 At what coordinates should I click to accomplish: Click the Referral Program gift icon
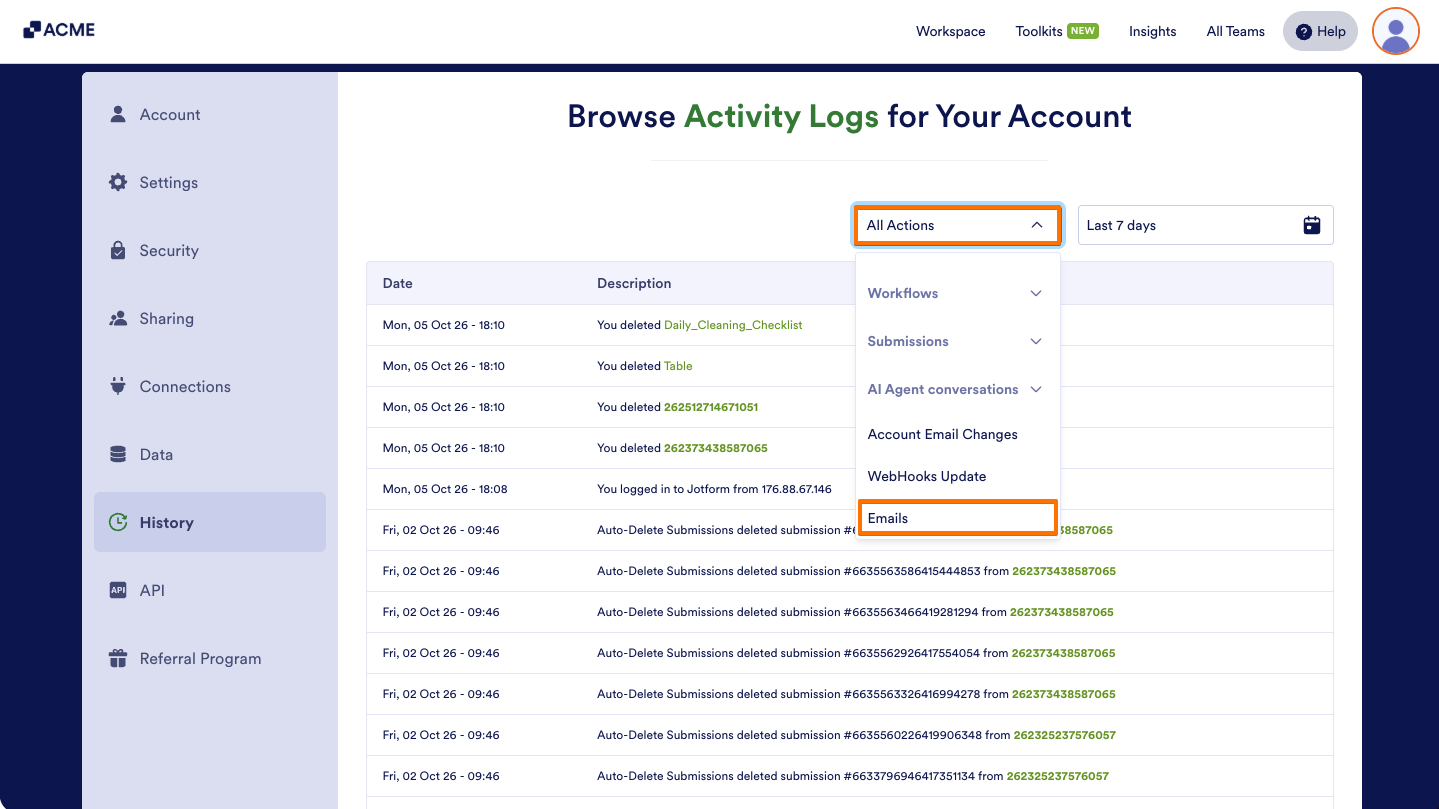click(x=118, y=658)
